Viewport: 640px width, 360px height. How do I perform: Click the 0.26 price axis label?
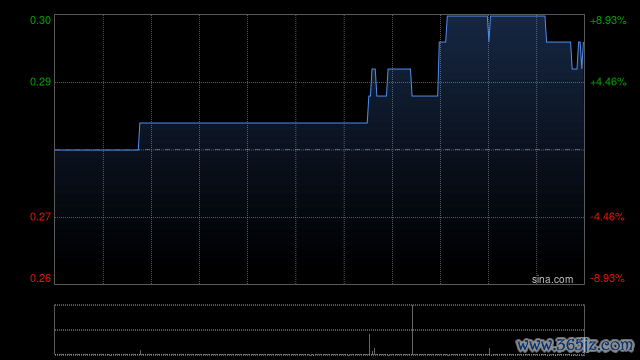[40, 278]
